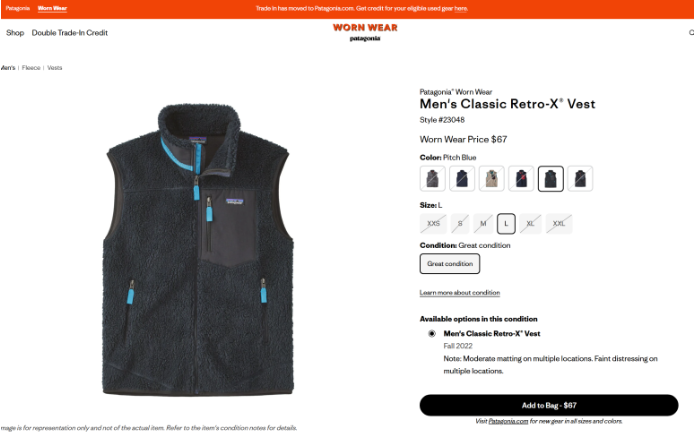Pick the tan vest color swatch

tap(492, 179)
